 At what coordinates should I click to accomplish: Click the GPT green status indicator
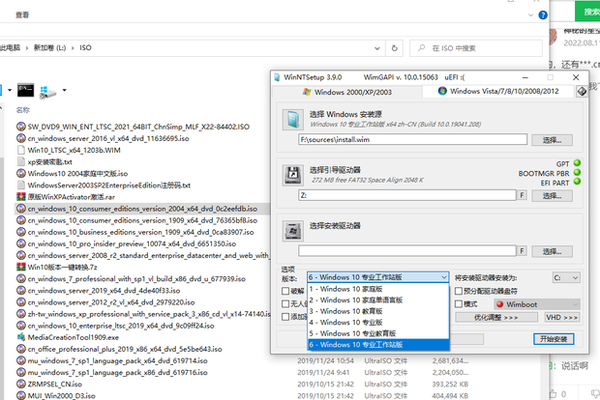(577, 163)
